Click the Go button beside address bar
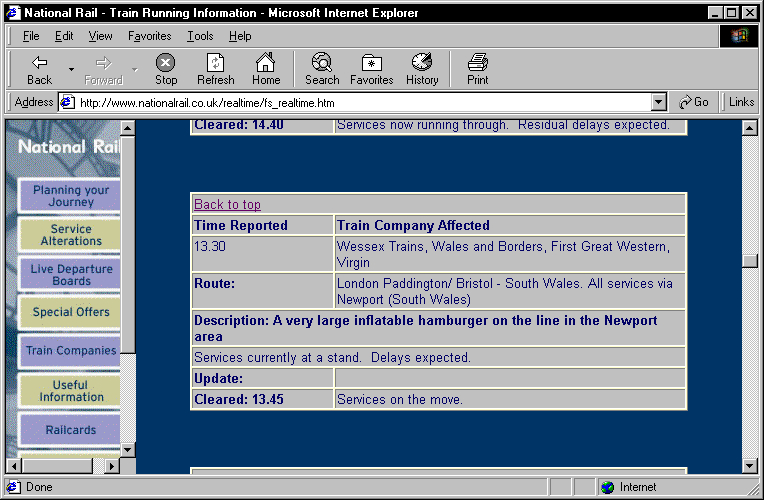 click(694, 102)
